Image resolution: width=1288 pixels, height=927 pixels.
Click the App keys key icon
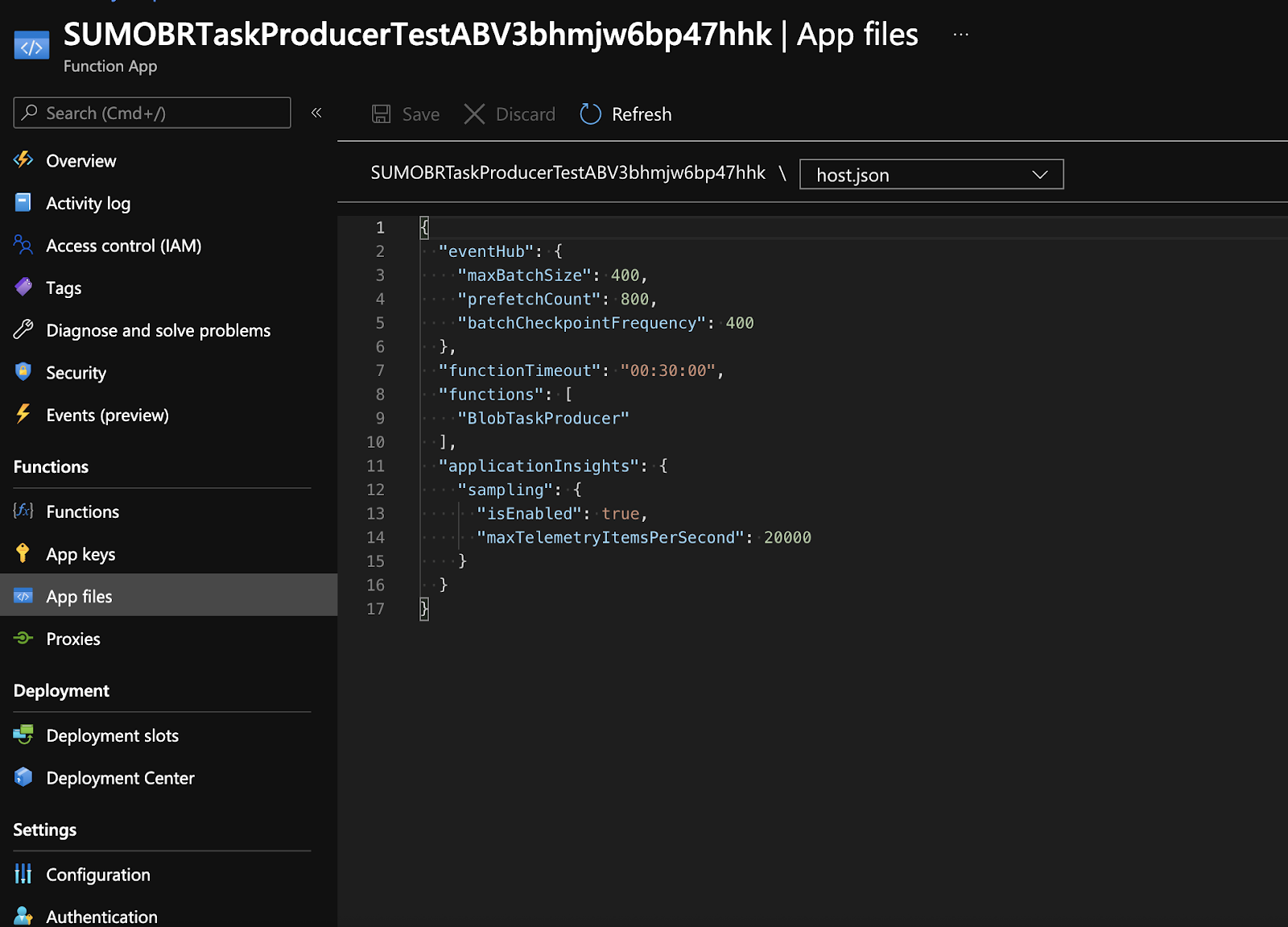pos(23,553)
